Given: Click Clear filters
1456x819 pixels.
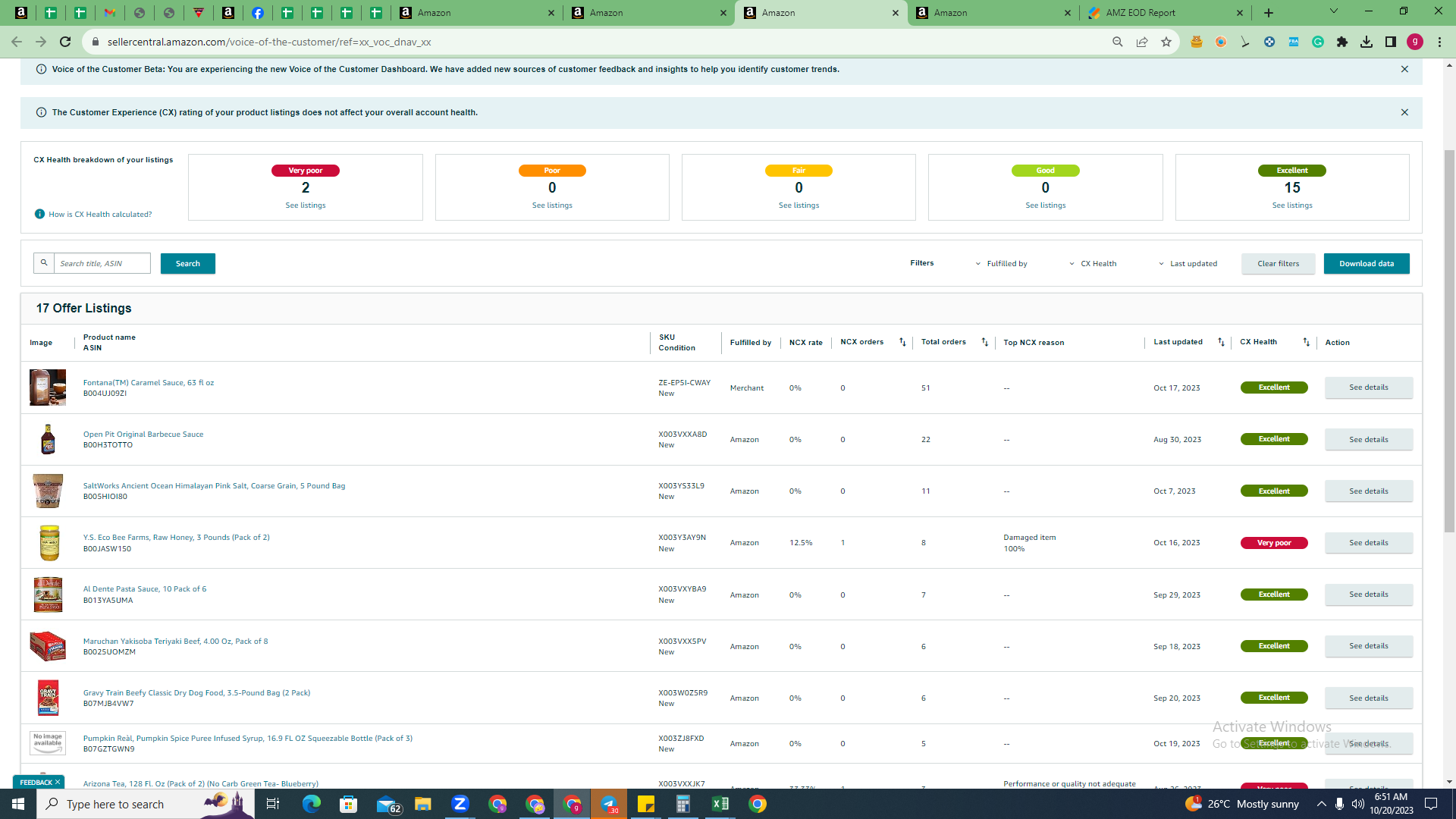Looking at the screenshot, I should point(1278,263).
